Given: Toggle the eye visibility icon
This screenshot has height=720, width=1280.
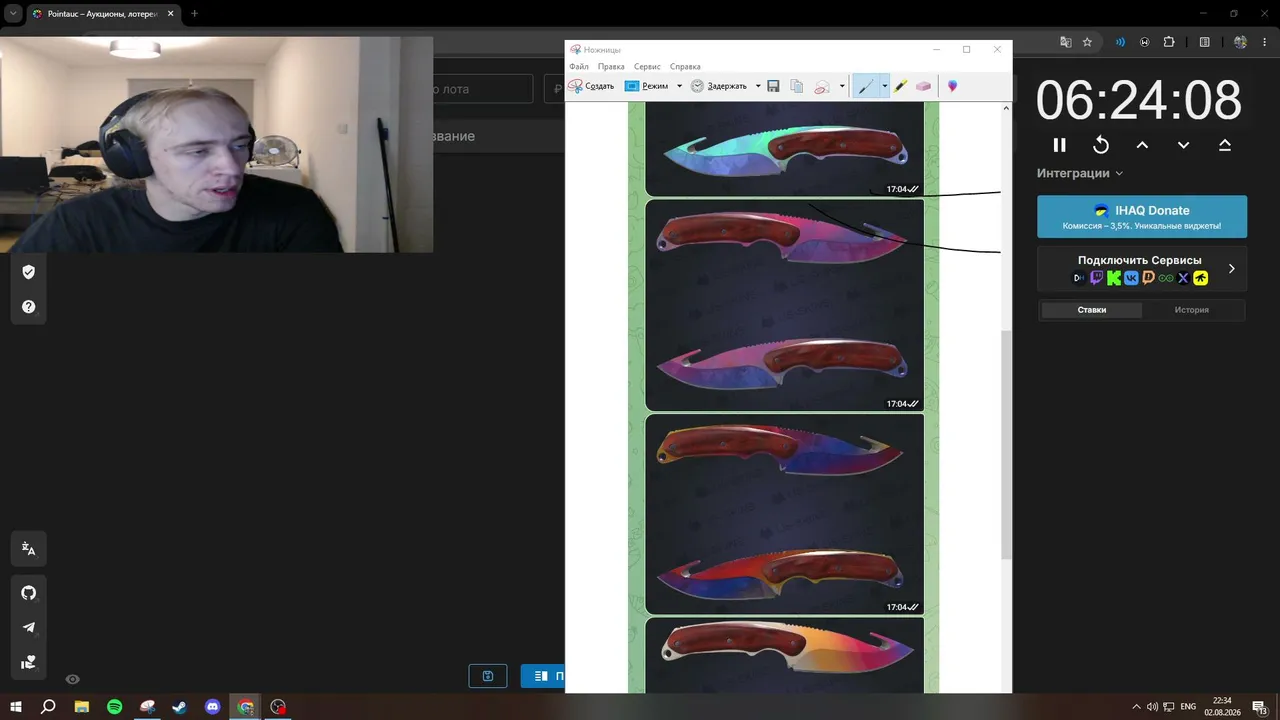Looking at the screenshot, I should click(72, 679).
